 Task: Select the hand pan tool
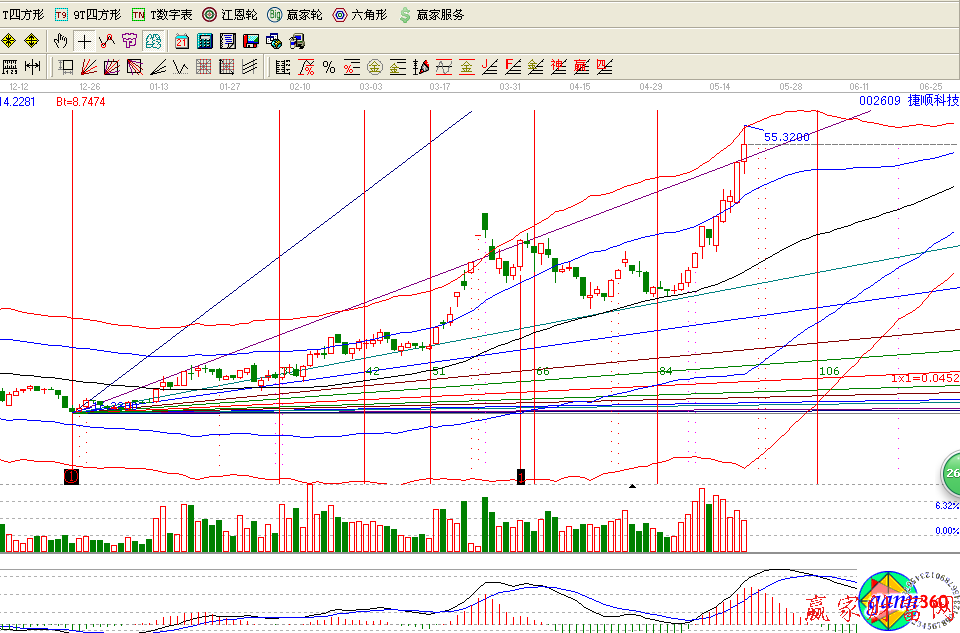tap(60, 41)
